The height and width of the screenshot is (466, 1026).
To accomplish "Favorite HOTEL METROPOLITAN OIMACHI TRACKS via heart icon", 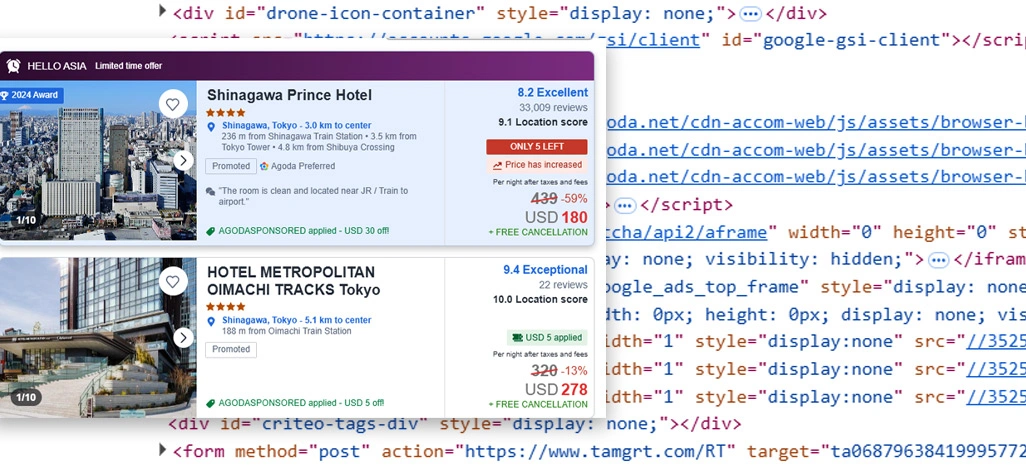I will coord(173,281).
